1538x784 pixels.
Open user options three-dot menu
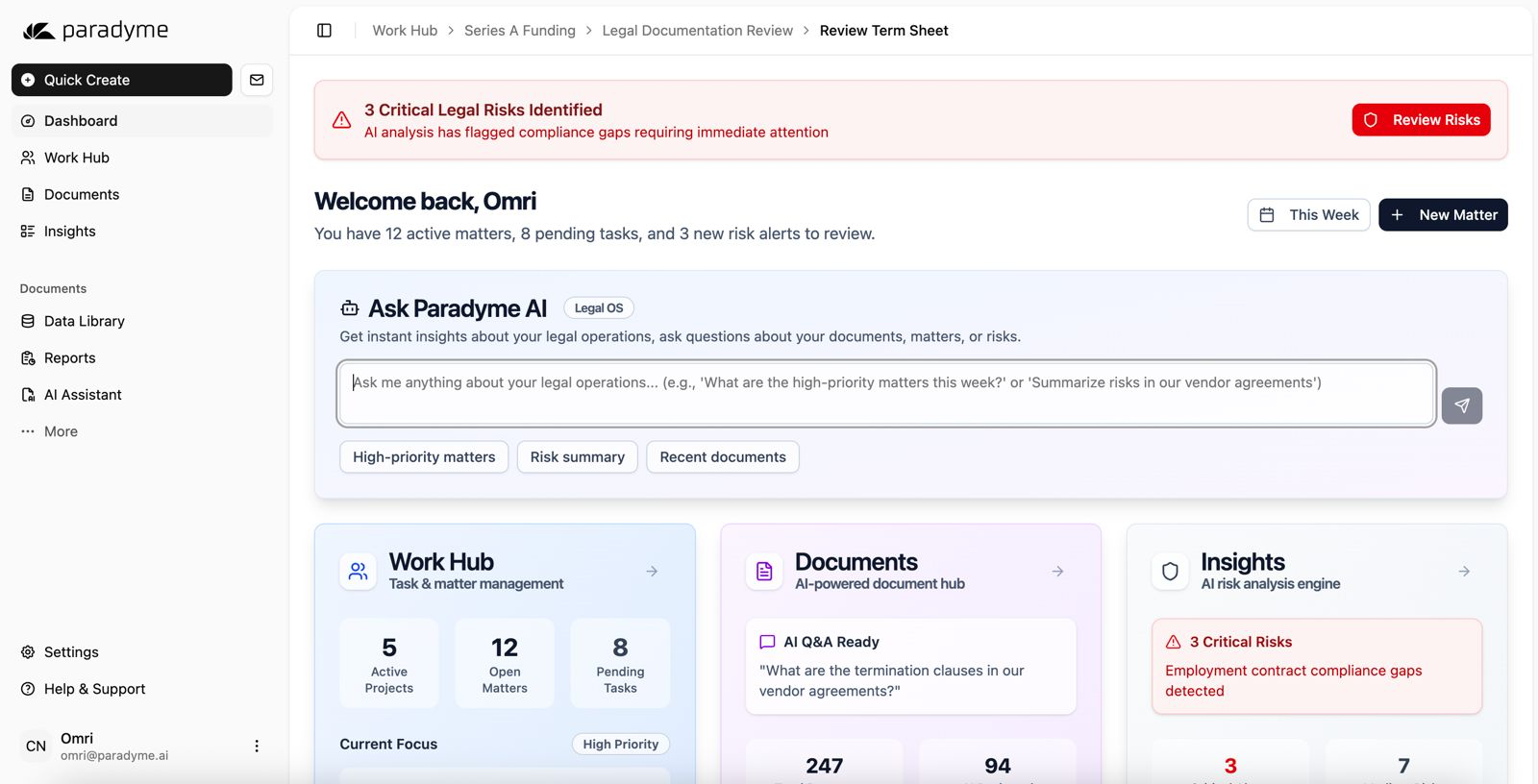(x=257, y=746)
